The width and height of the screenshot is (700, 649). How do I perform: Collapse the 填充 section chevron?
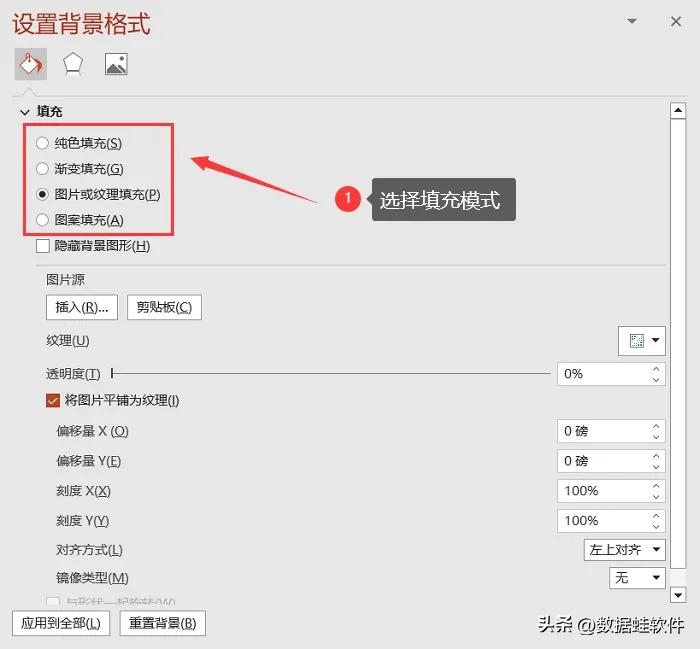25,112
